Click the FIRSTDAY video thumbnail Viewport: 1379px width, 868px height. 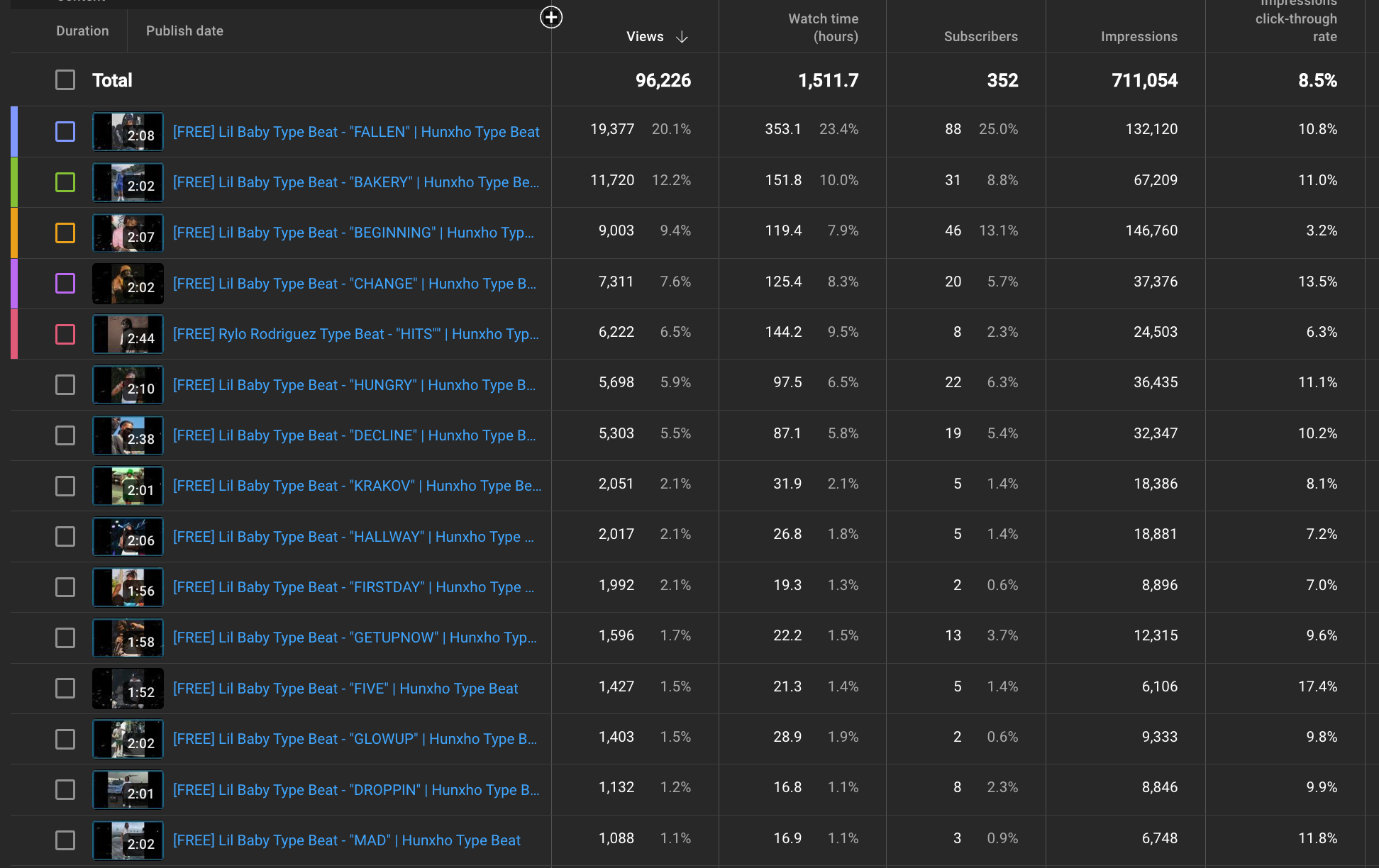click(128, 587)
